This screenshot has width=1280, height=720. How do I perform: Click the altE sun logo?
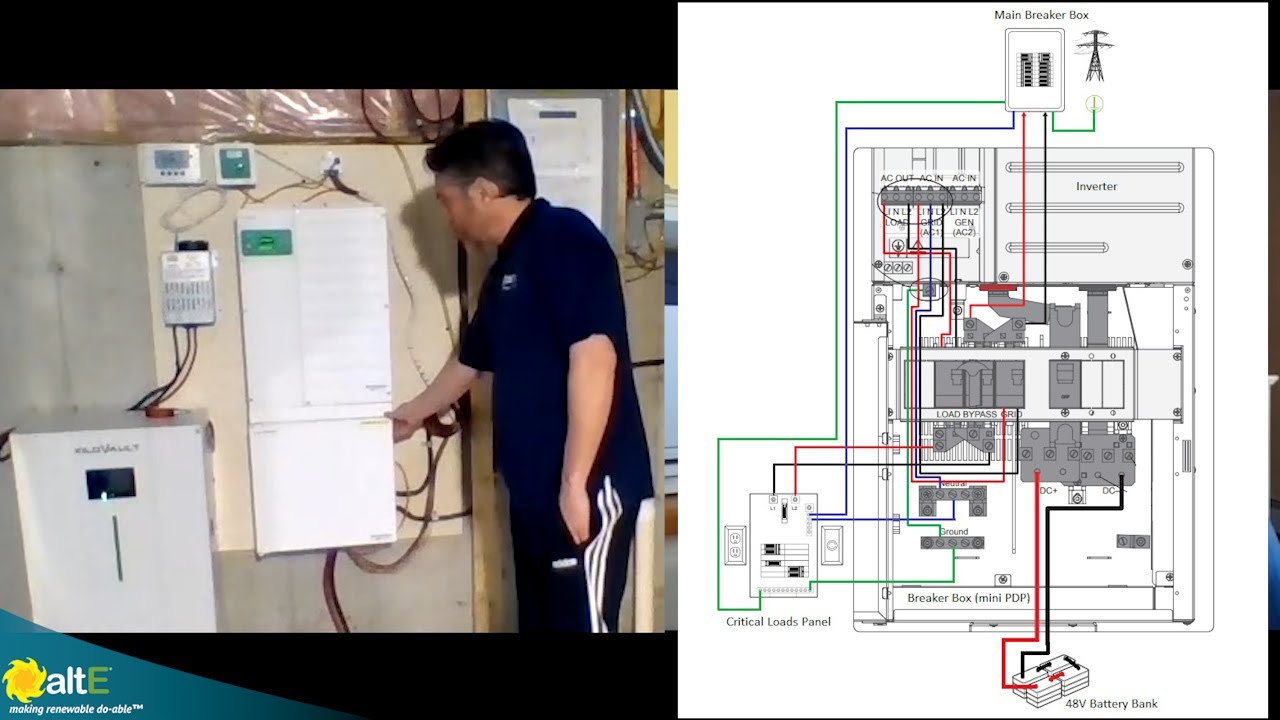coord(22,680)
